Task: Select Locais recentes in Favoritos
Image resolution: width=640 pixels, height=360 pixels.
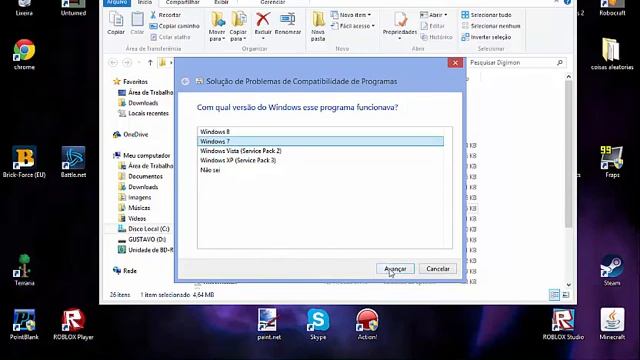Action: tap(143, 113)
